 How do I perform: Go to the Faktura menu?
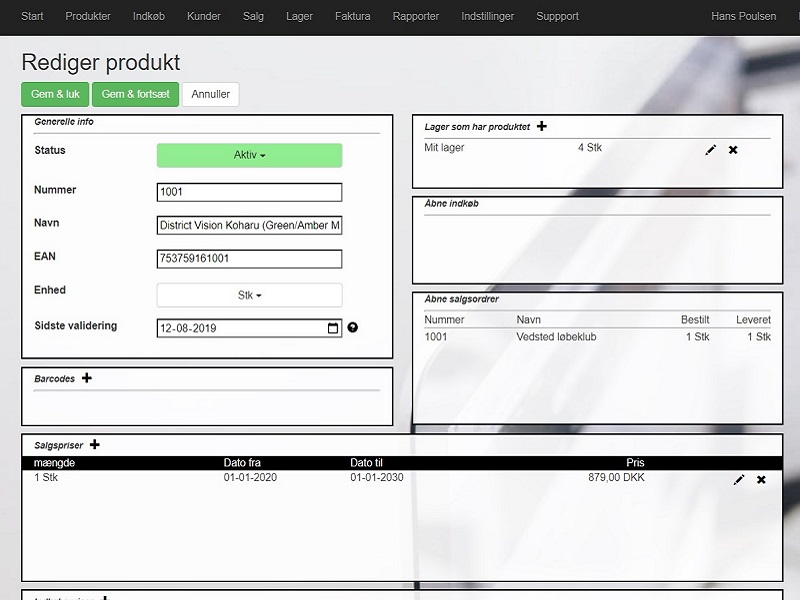click(x=353, y=16)
